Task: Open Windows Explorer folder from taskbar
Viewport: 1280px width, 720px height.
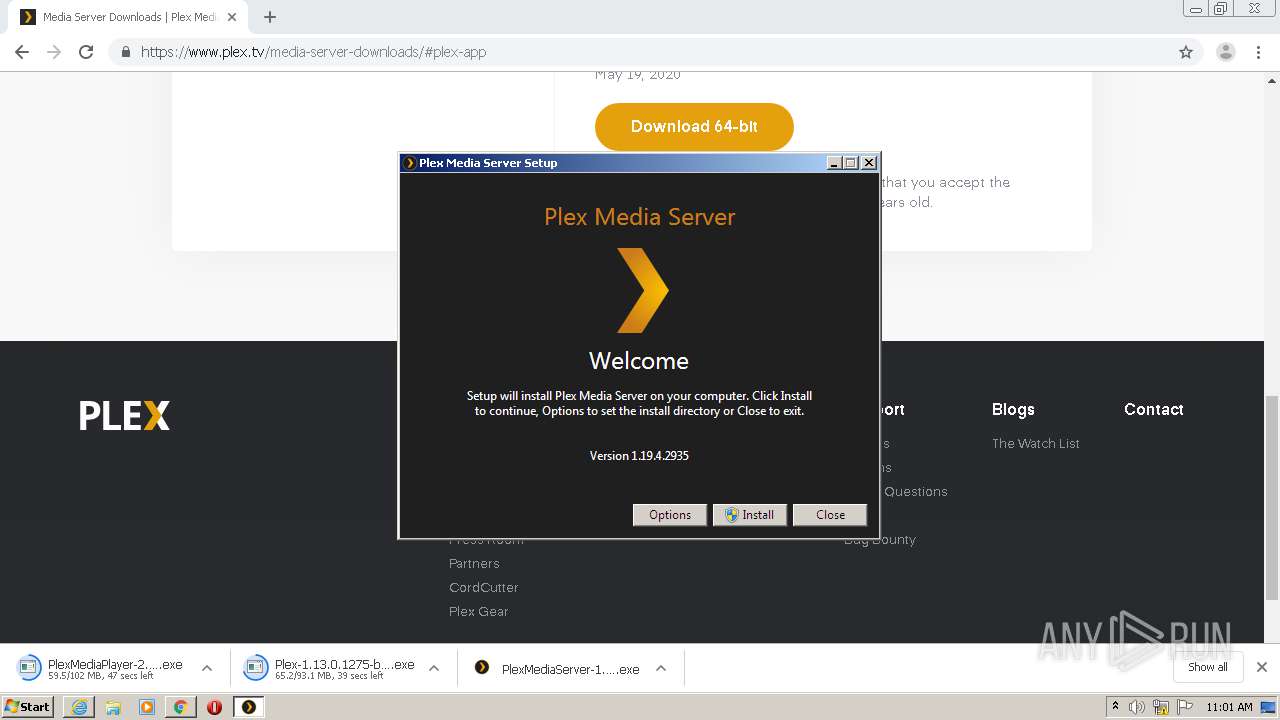Action: 113,706
